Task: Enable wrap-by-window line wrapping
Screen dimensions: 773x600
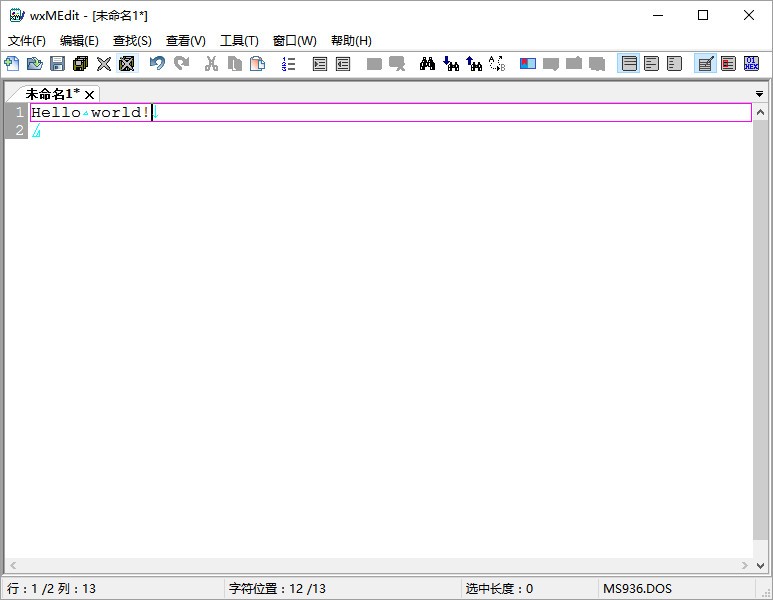Action: tap(652, 64)
